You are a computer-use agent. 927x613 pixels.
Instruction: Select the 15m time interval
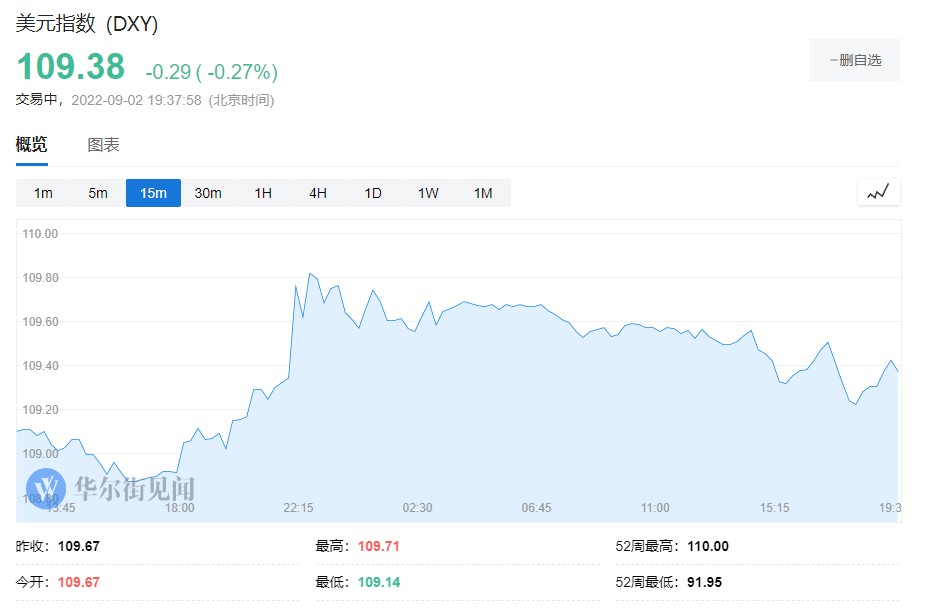153,193
